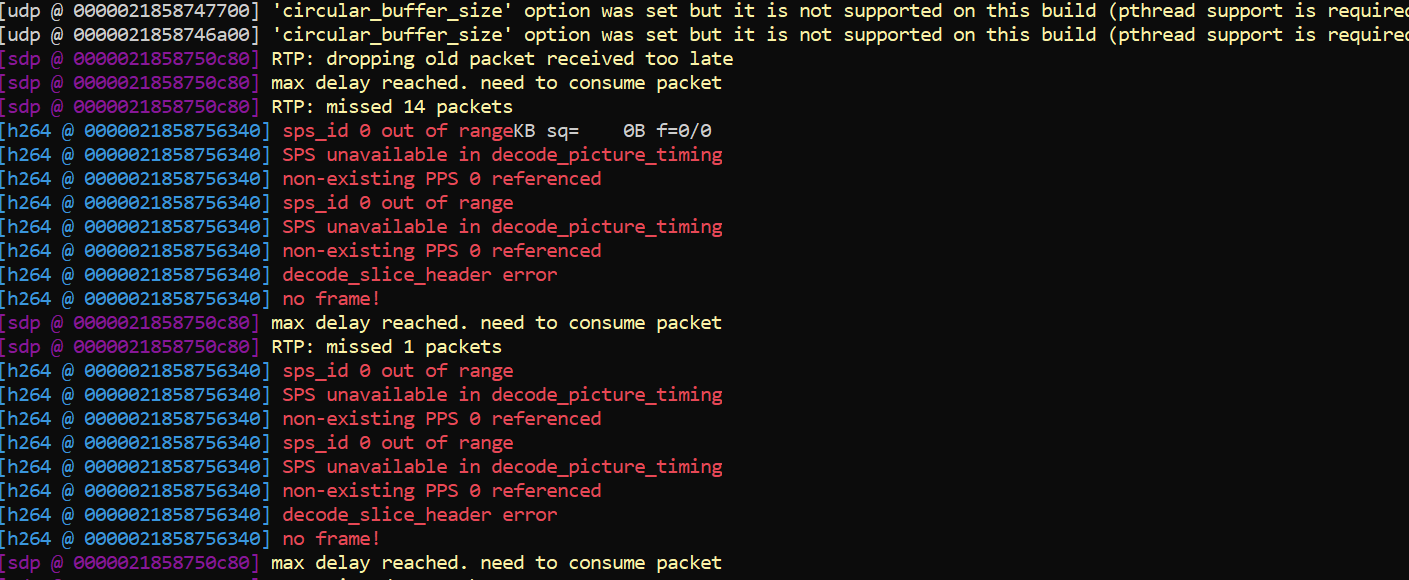Click the first "decode_slice_header error" message
This screenshot has width=1409, height=580.
pyautogui.click(x=419, y=275)
